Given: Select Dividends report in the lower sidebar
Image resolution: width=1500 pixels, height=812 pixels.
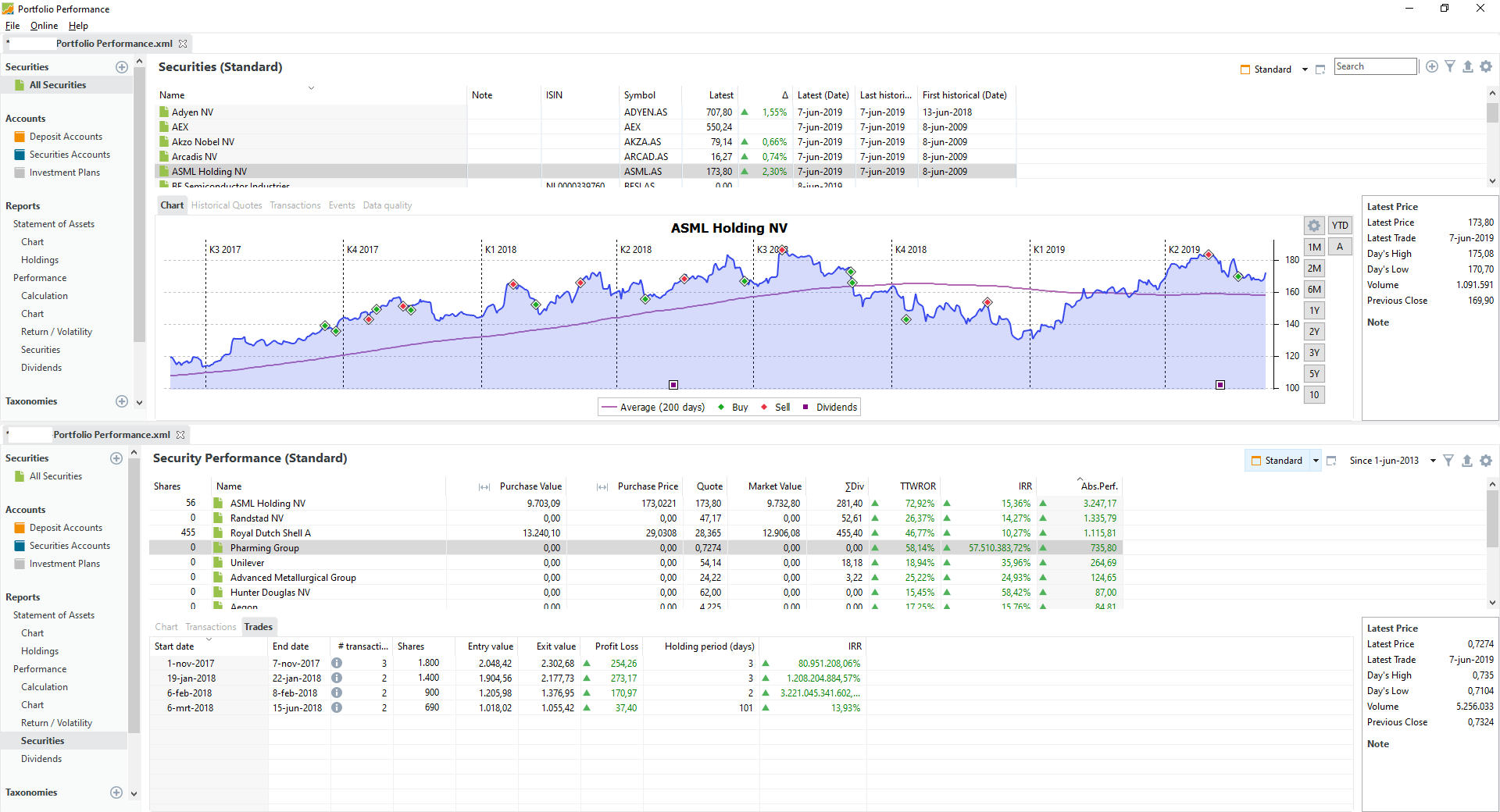Looking at the screenshot, I should (41, 759).
